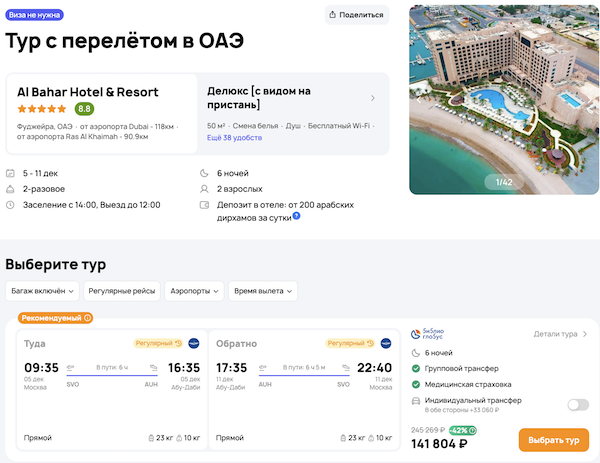600x463 pixels.
Task: Click the -42% discount badge
Action: (x=463, y=431)
